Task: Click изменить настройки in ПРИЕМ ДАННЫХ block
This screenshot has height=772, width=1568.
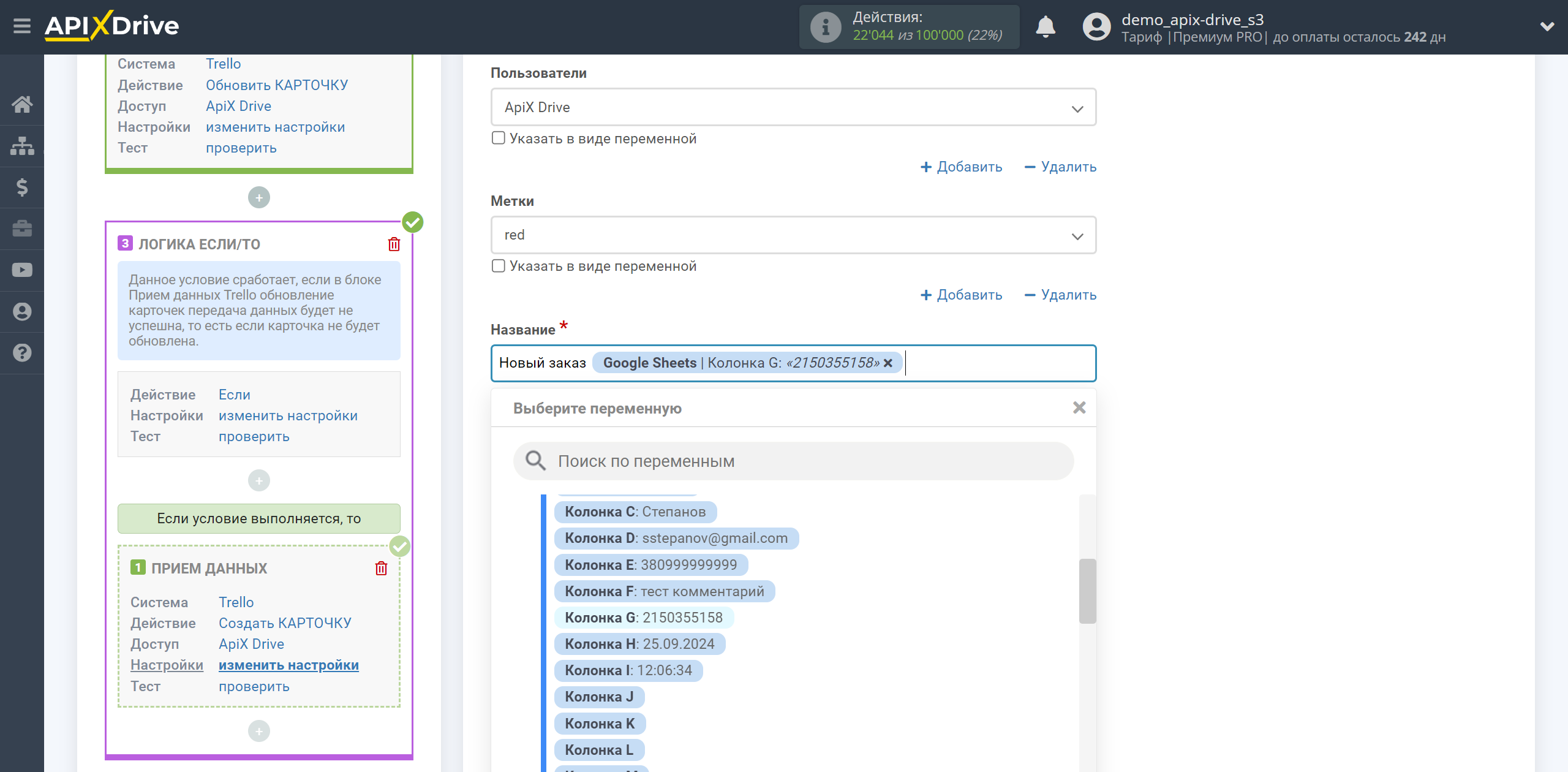Action: click(x=288, y=665)
